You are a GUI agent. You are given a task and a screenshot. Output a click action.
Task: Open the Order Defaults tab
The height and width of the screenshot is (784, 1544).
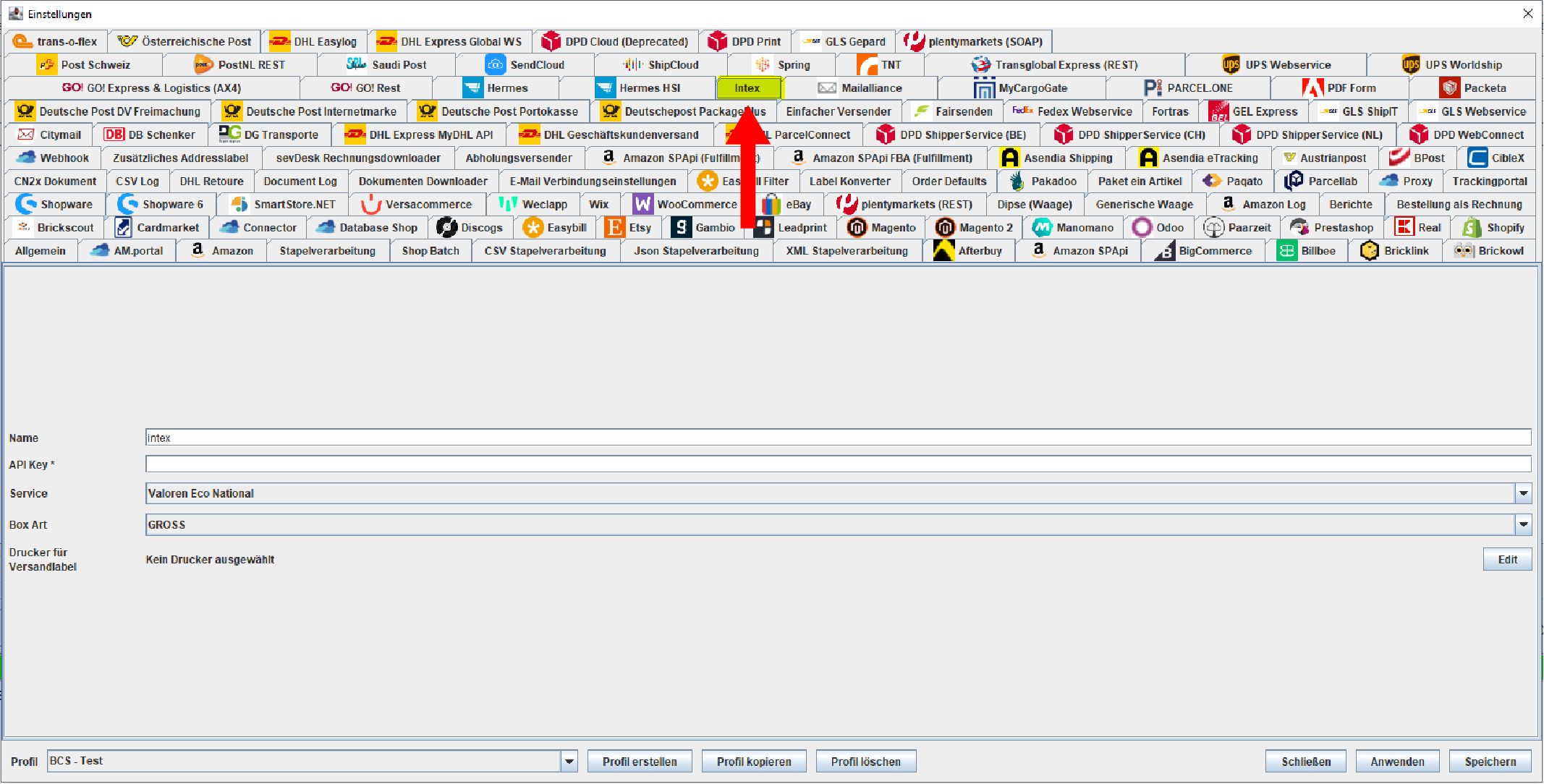click(x=949, y=181)
